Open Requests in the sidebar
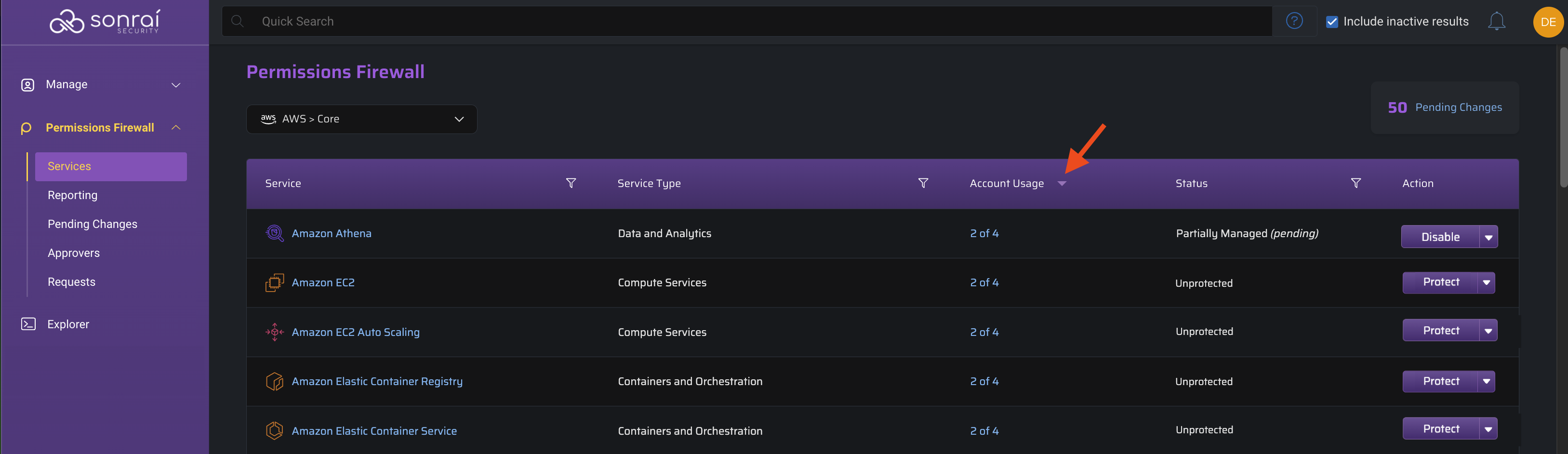 pos(71,282)
